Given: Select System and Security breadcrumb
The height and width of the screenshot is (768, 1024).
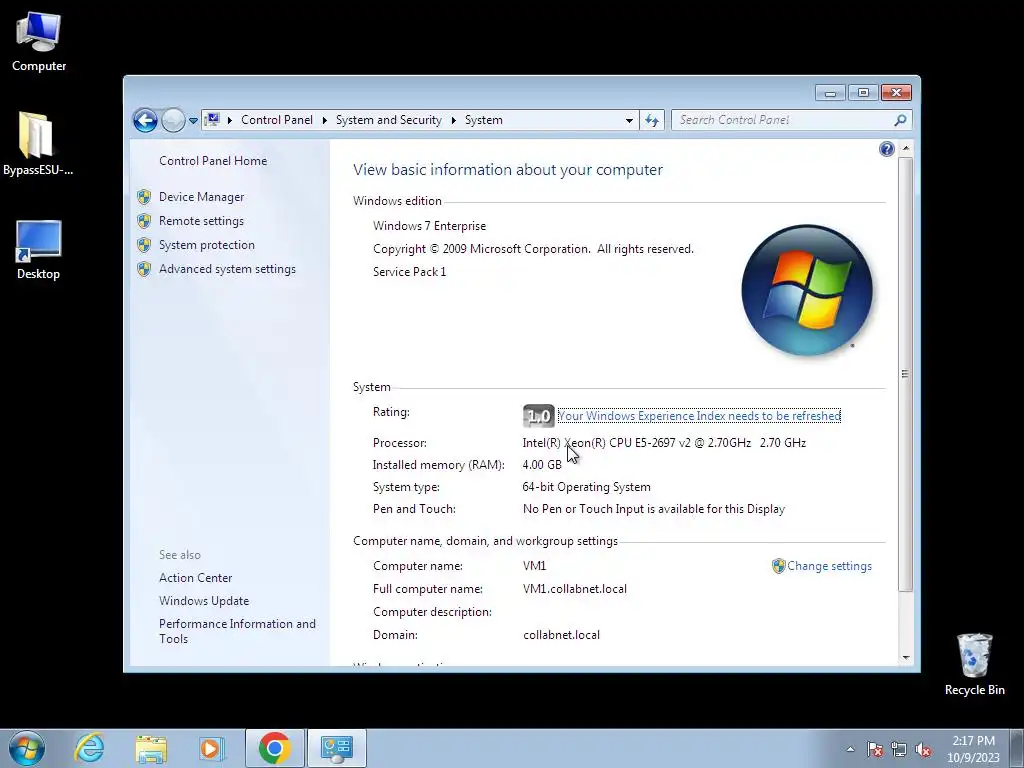Looking at the screenshot, I should pos(389,120).
